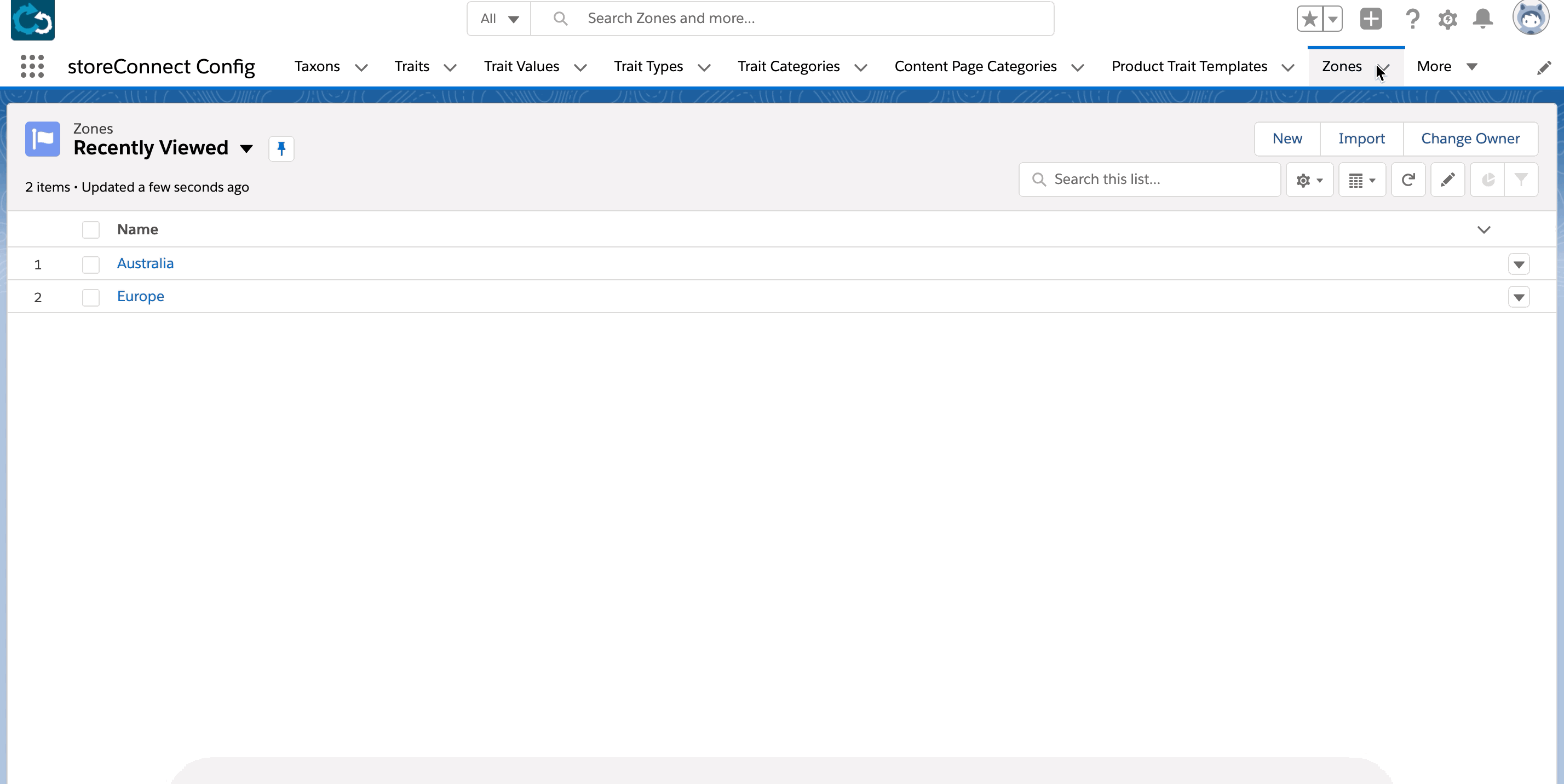Open the filters funnel icon
The width and height of the screenshot is (1564, 784).
pos(1521,180)
